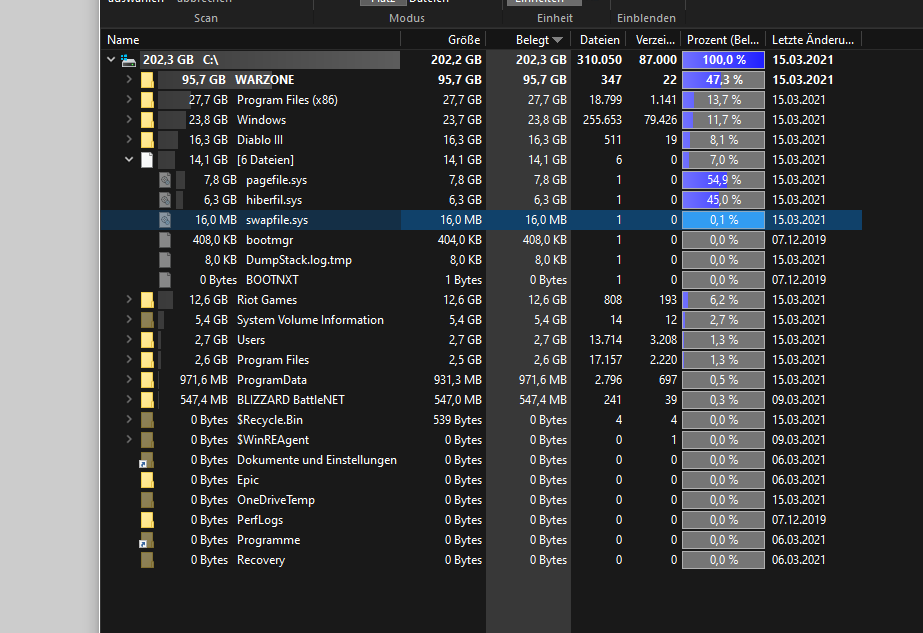The width and height of the screenshot is (923, 633).
Task: Expand the Users folder node
Action: [x=129, y=340]
